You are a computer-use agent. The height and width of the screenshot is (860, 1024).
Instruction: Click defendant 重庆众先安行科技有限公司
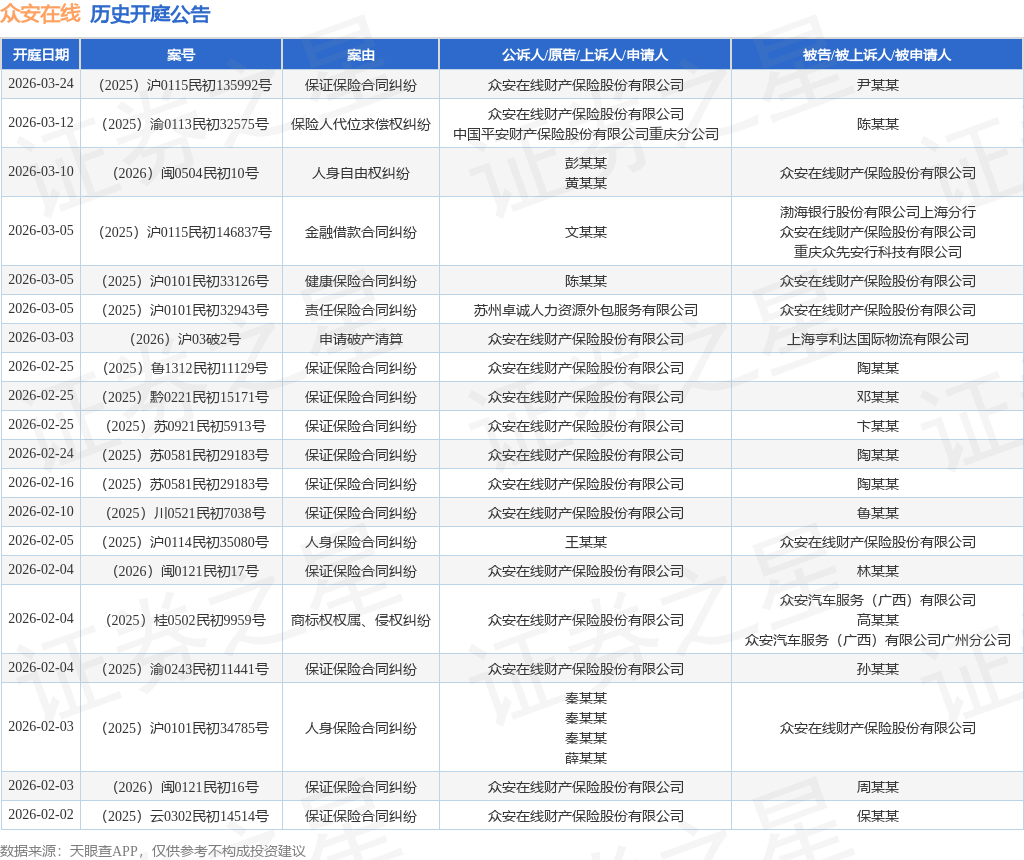[878, 251]
